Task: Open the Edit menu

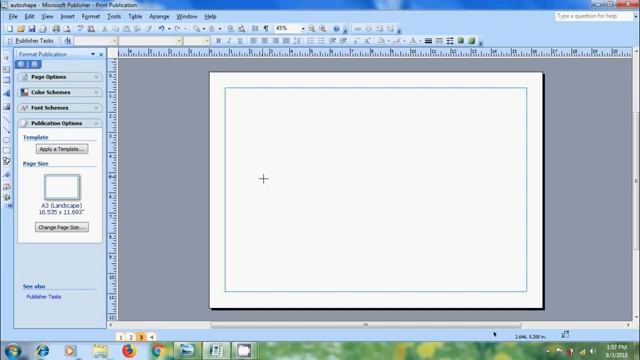Action: pos(29,17)
